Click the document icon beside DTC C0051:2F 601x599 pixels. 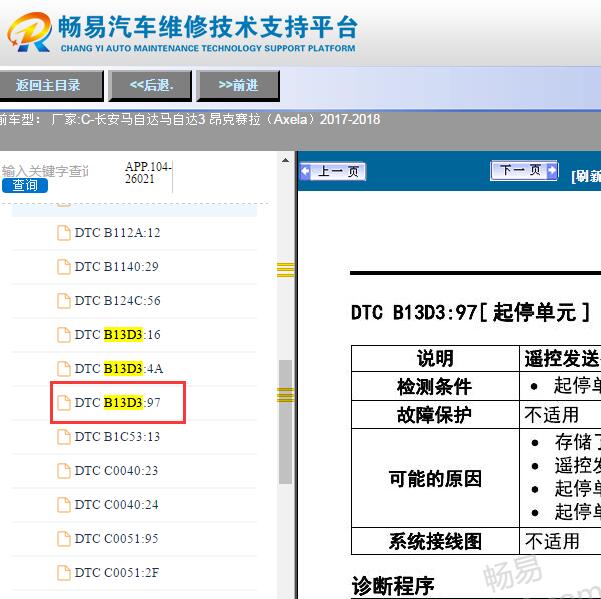coord(64,573)
